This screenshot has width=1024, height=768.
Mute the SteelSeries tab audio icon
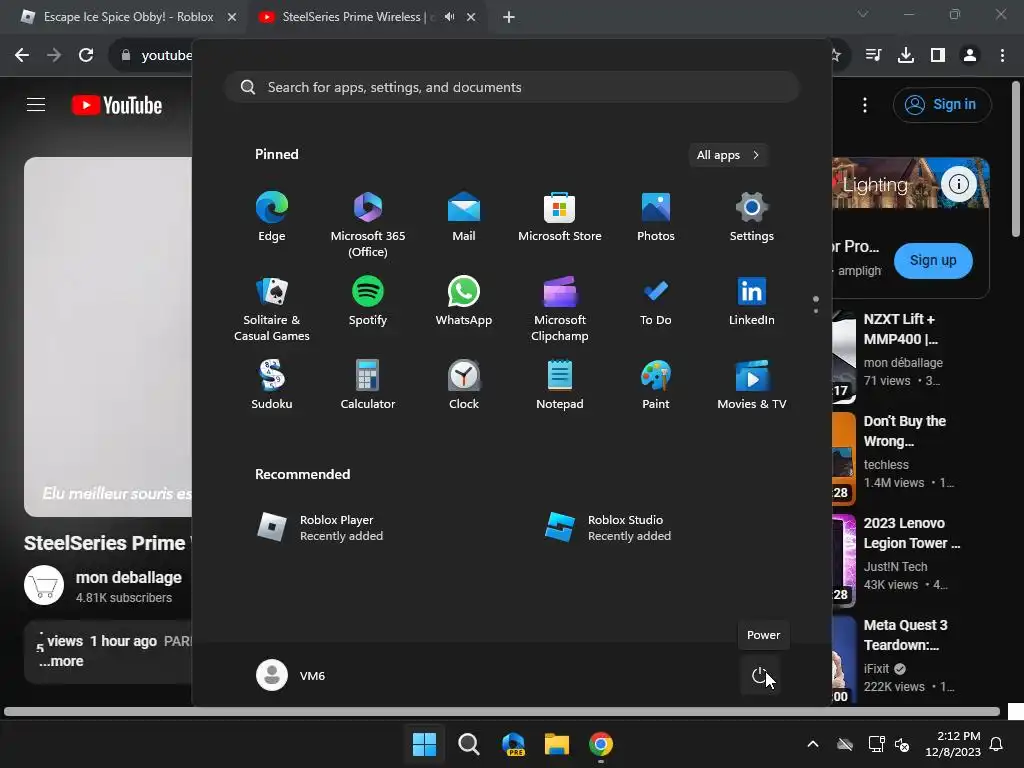pos(449,17)
